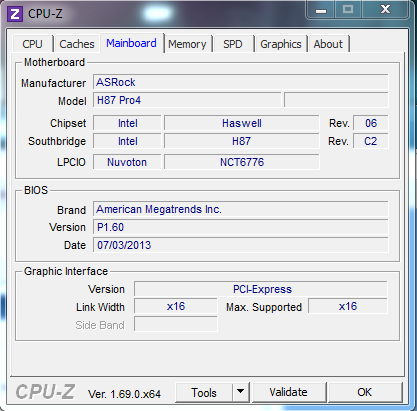Image resolution: width=417 pixels, height=411 pixels.
Task: Click the Ver. 1.69.0.x64 version text
Action: point(124,394)
